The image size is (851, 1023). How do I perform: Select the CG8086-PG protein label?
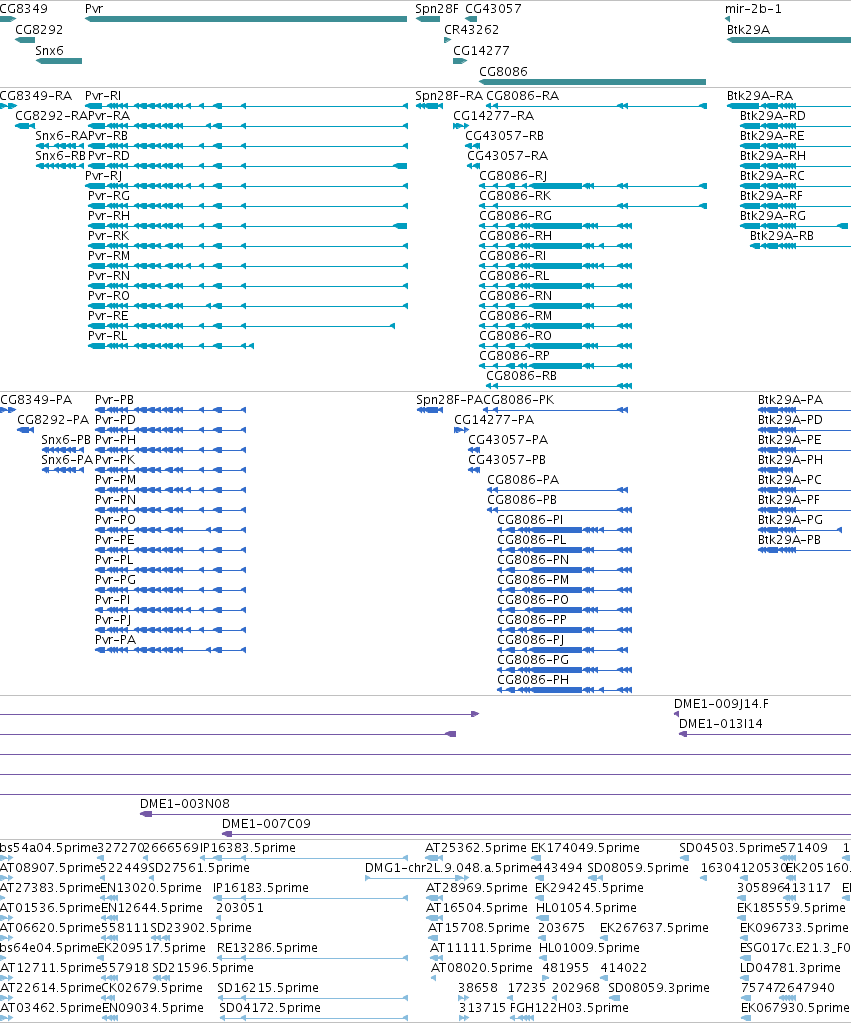533,660
